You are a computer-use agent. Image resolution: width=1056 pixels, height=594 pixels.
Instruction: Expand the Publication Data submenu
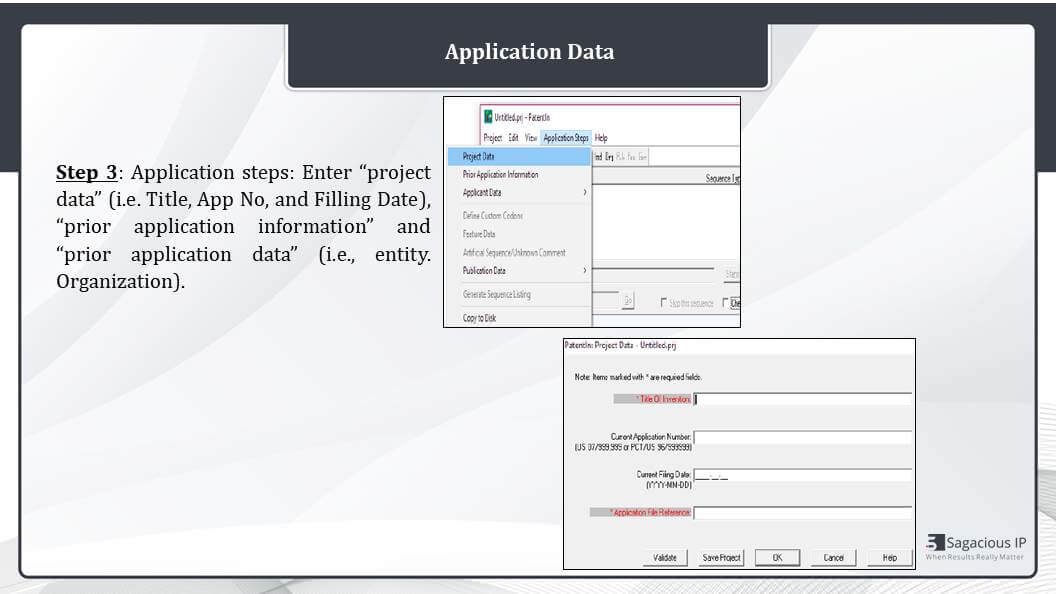click(x=519, y=271)
